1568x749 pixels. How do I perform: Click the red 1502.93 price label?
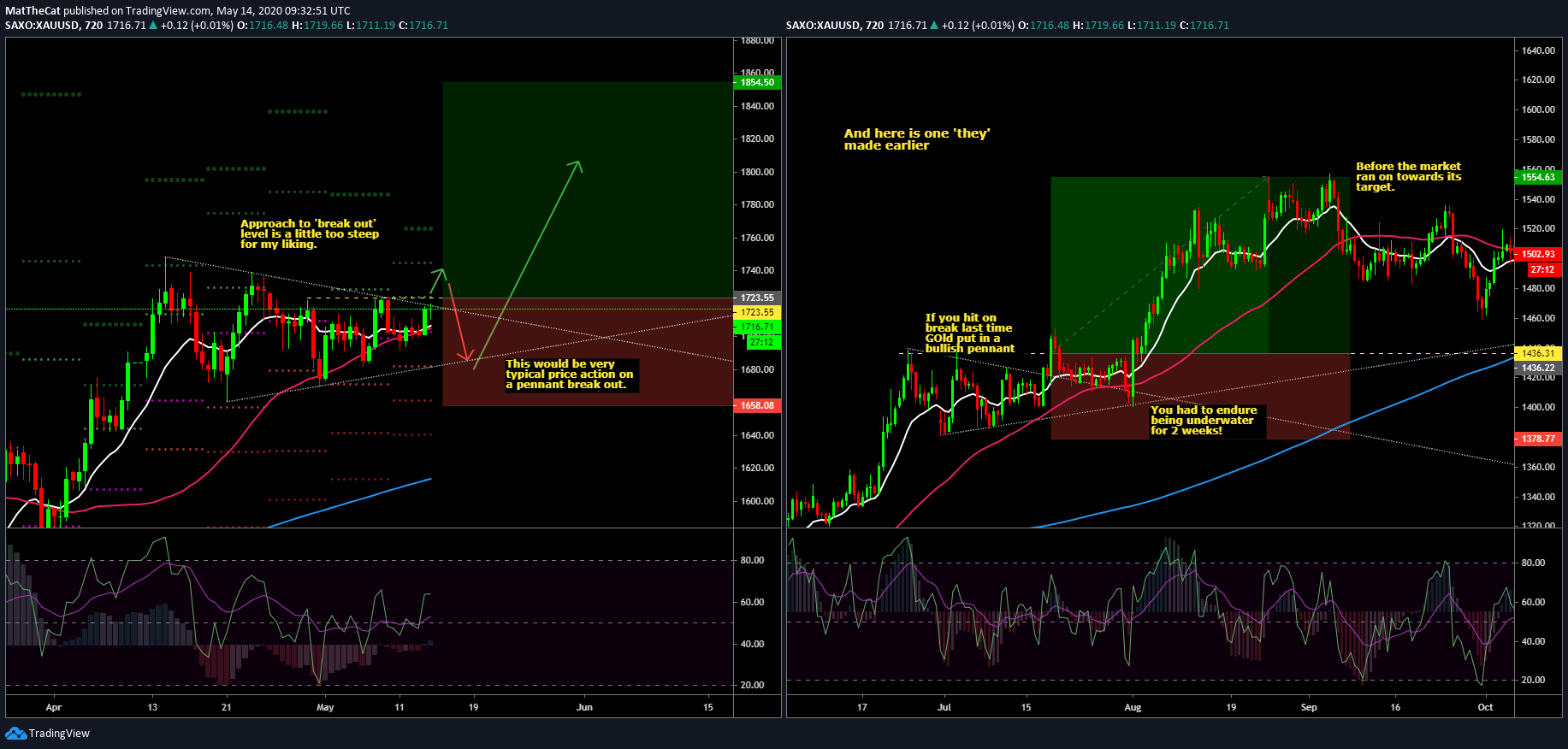(x=1538, y=254)
